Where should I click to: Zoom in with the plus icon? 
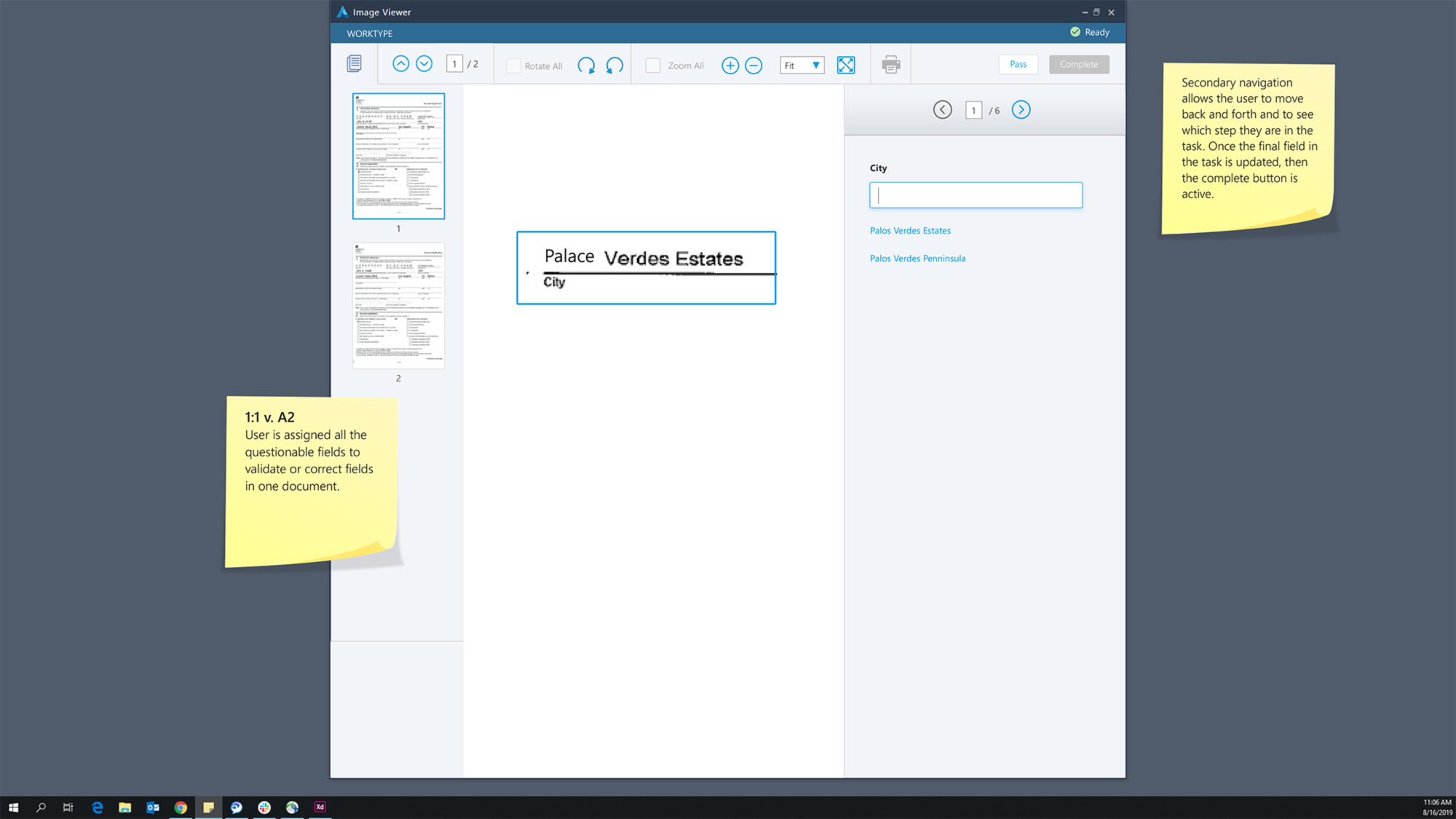point(730,66)
